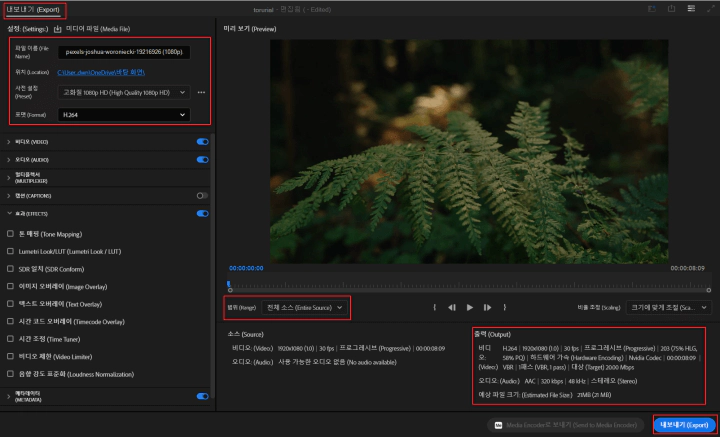Check the Lumetri Look / LUT checkbox
Screen dimensions: 720x437
tap(10, 252)
